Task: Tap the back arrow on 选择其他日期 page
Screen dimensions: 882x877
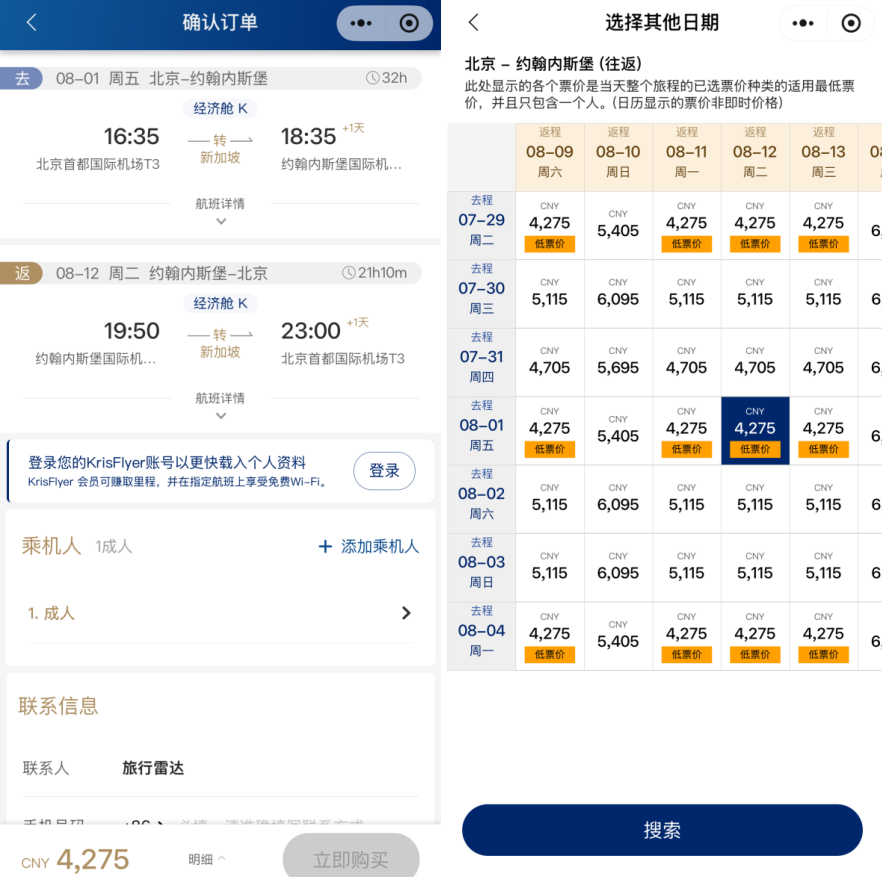Action: point(474,22)
